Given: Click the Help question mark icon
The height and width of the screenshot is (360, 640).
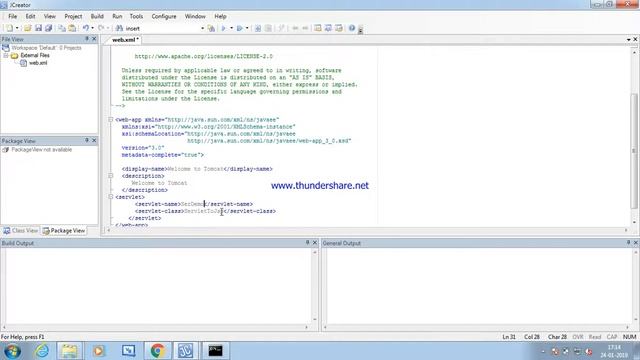Looking at the screenshot, I should point(351,28).
